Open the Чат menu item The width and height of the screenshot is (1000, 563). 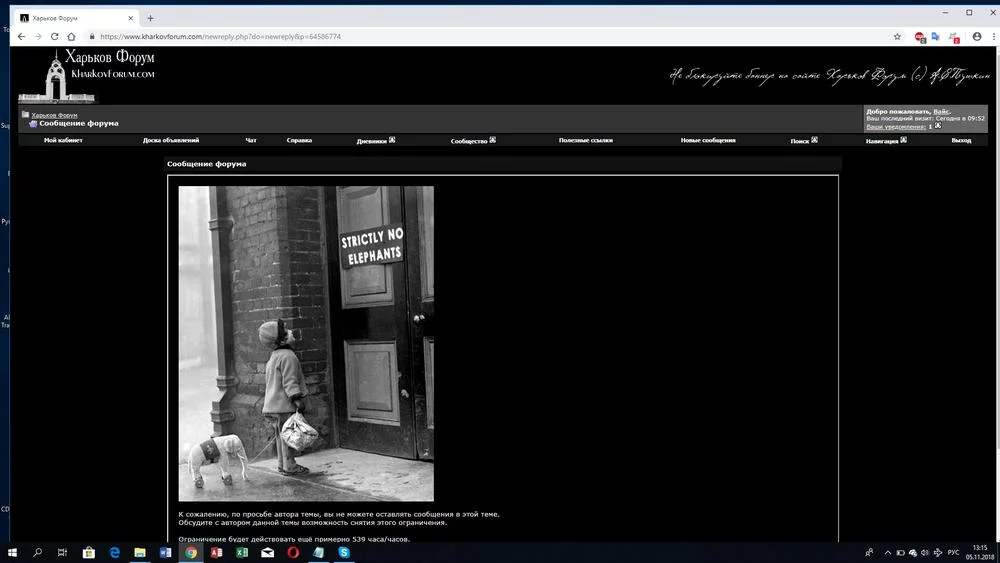251,141
